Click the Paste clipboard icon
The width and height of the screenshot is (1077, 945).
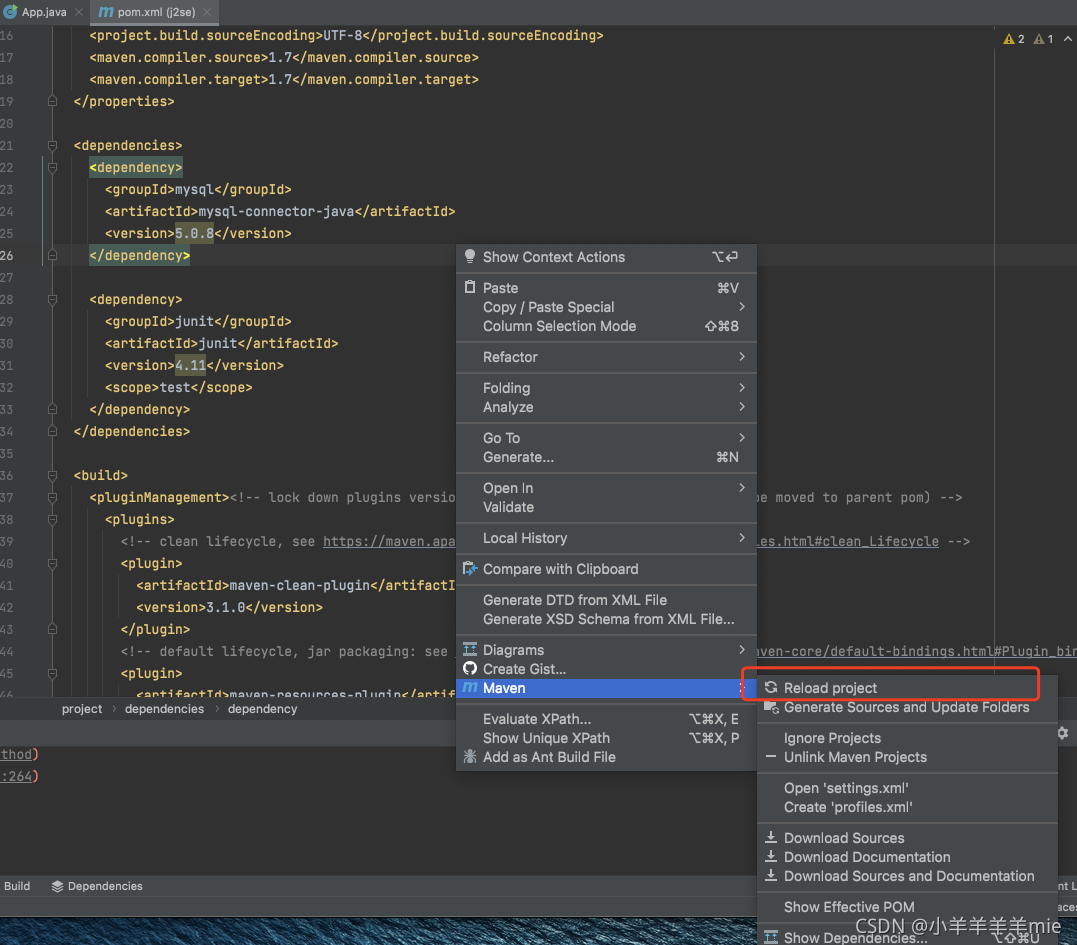click(470, 287)
